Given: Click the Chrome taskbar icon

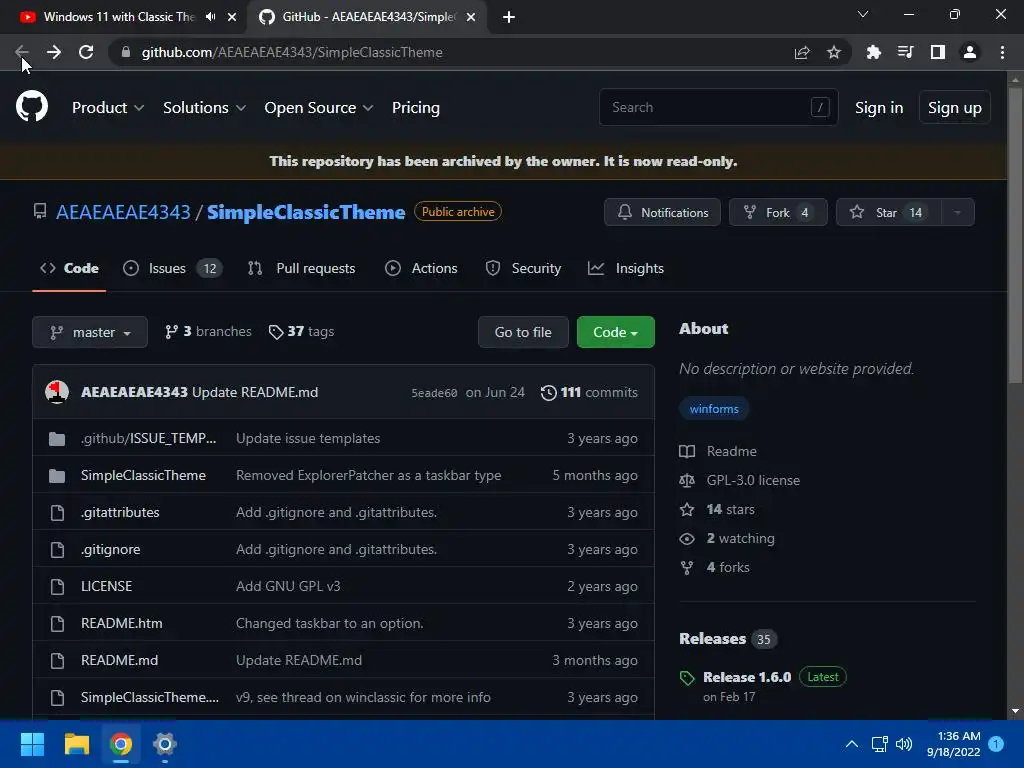Looking at the screenshot, I should [121, 744].
